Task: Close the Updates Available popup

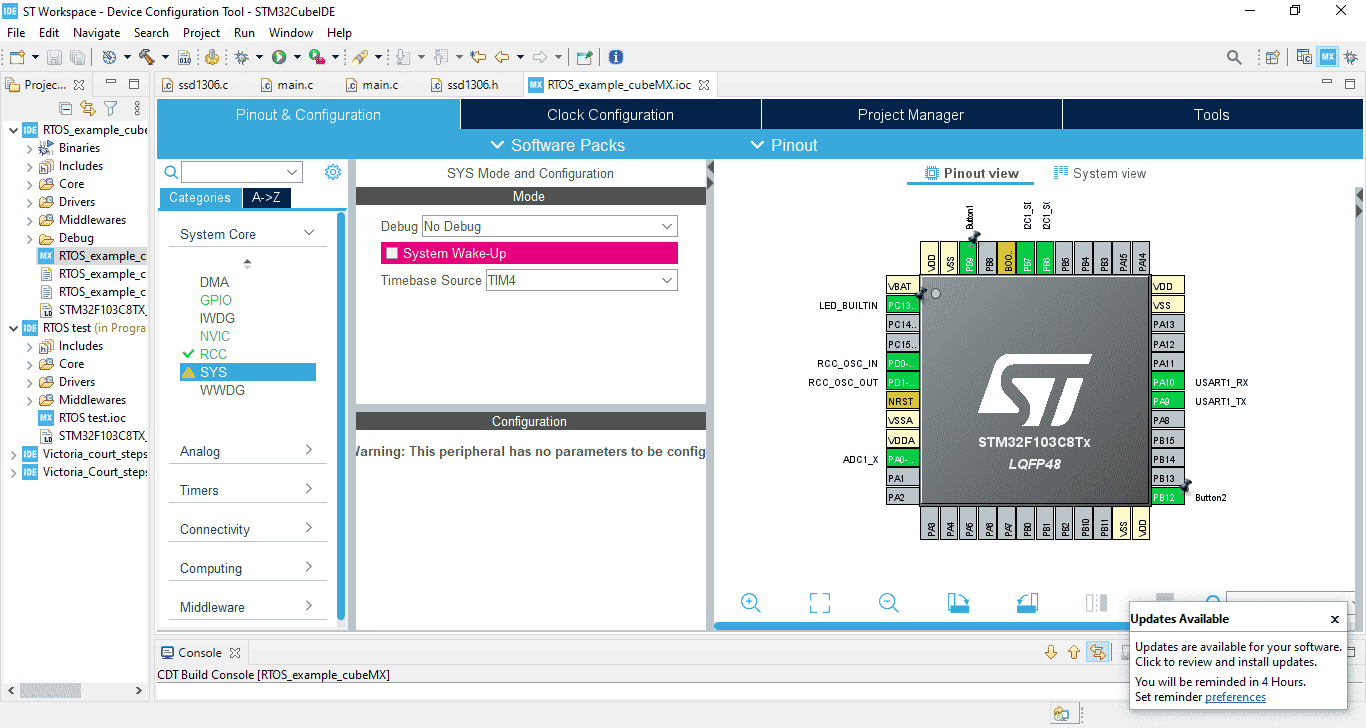Action: 1334,620
